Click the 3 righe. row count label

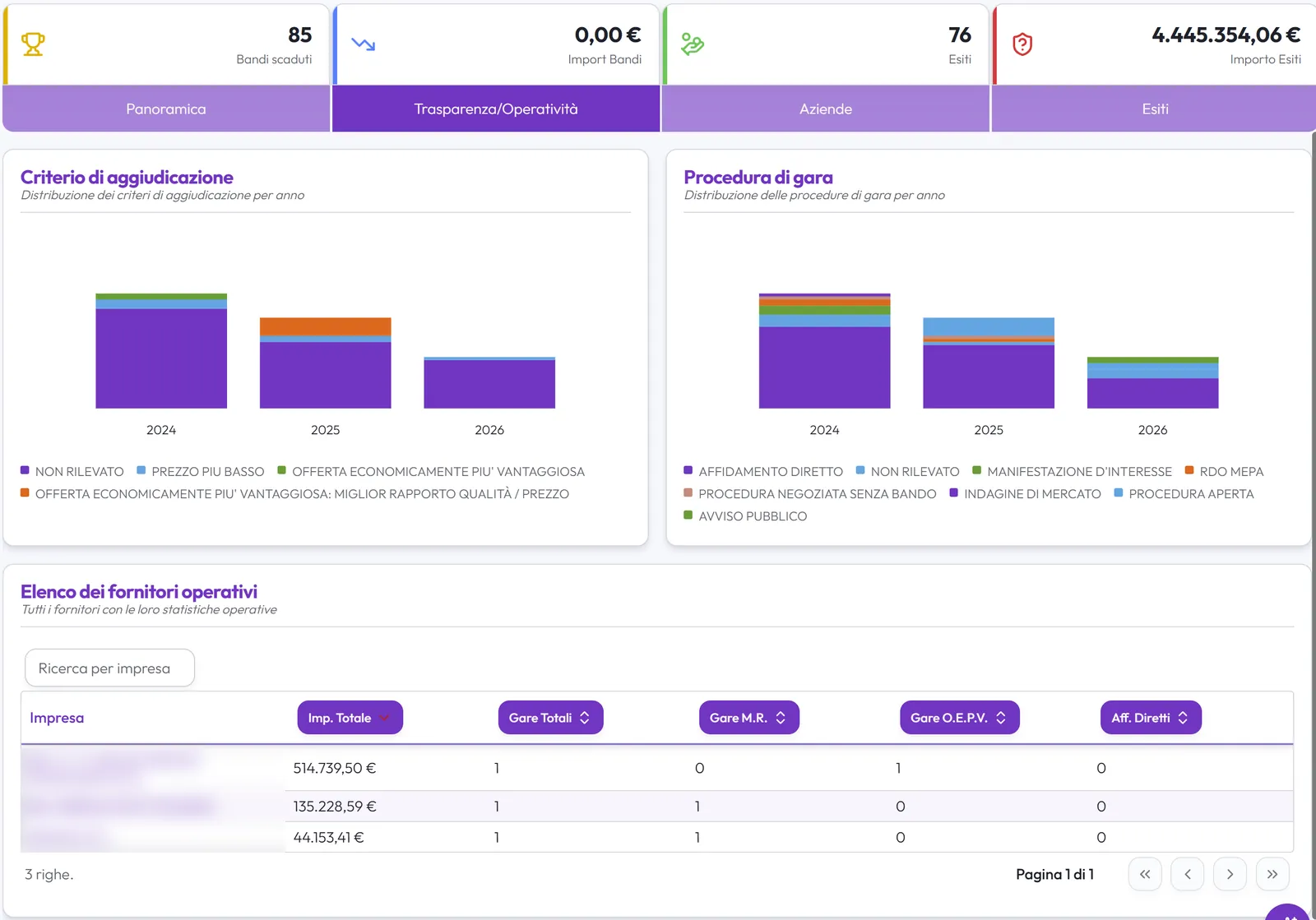49,874
